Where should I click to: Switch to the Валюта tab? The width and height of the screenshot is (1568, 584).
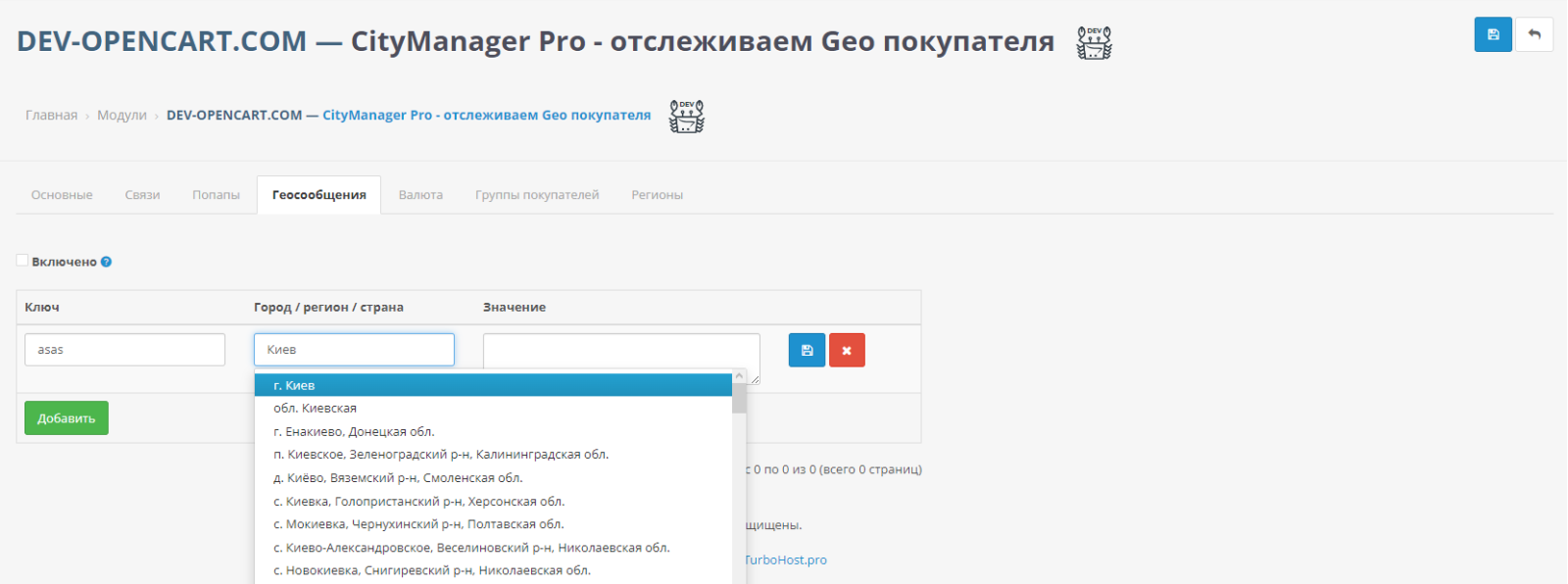tap(420, 195)
